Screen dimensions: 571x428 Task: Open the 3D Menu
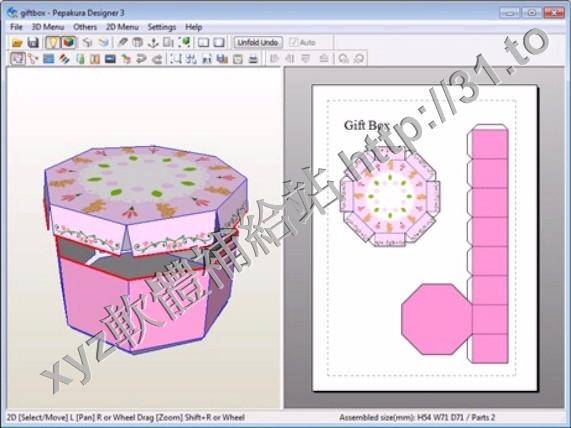[47, 27]
